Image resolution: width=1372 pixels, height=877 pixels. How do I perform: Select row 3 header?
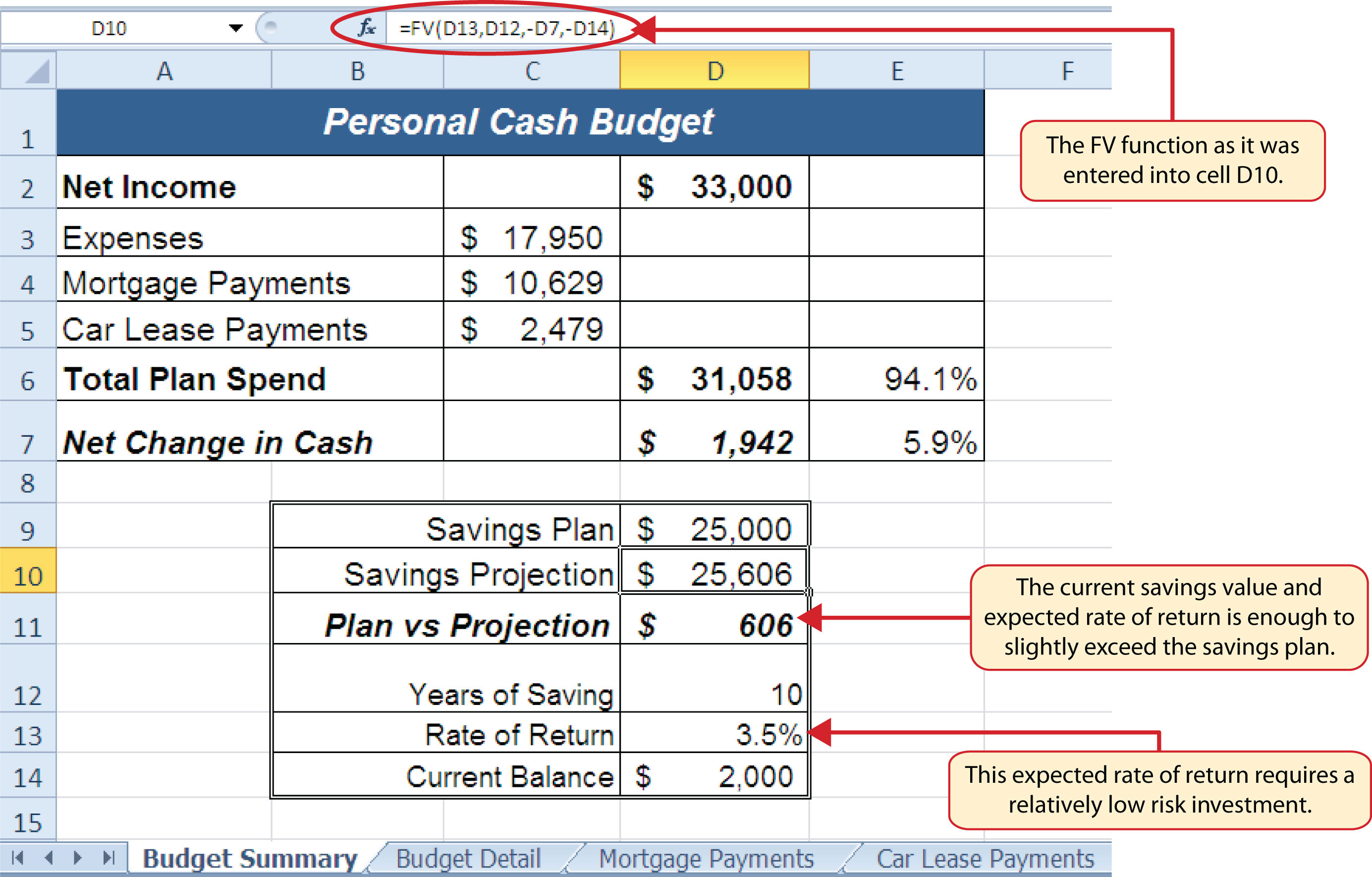tap(28, 233)
